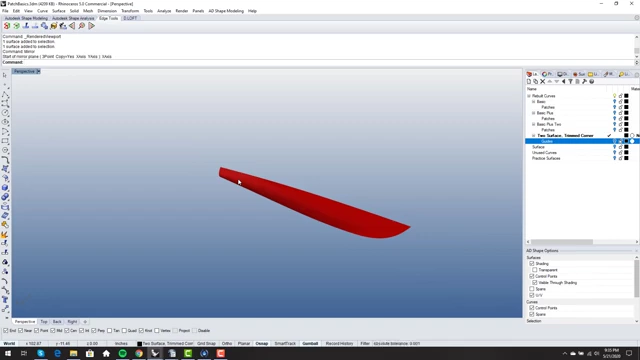This screenshot has width=640, height=360.
Task: Click the material circle on Guides layer row
Action: point(632,141)
